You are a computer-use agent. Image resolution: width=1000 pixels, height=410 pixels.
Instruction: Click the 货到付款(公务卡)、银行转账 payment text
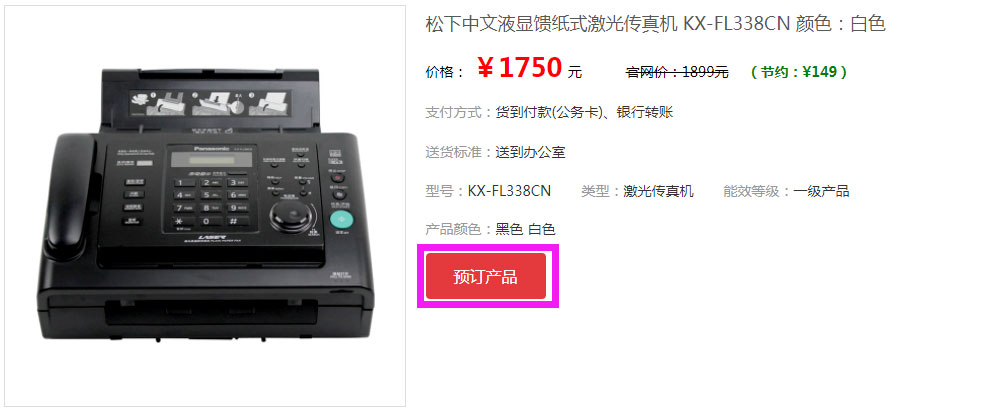(x=584, y=113)
